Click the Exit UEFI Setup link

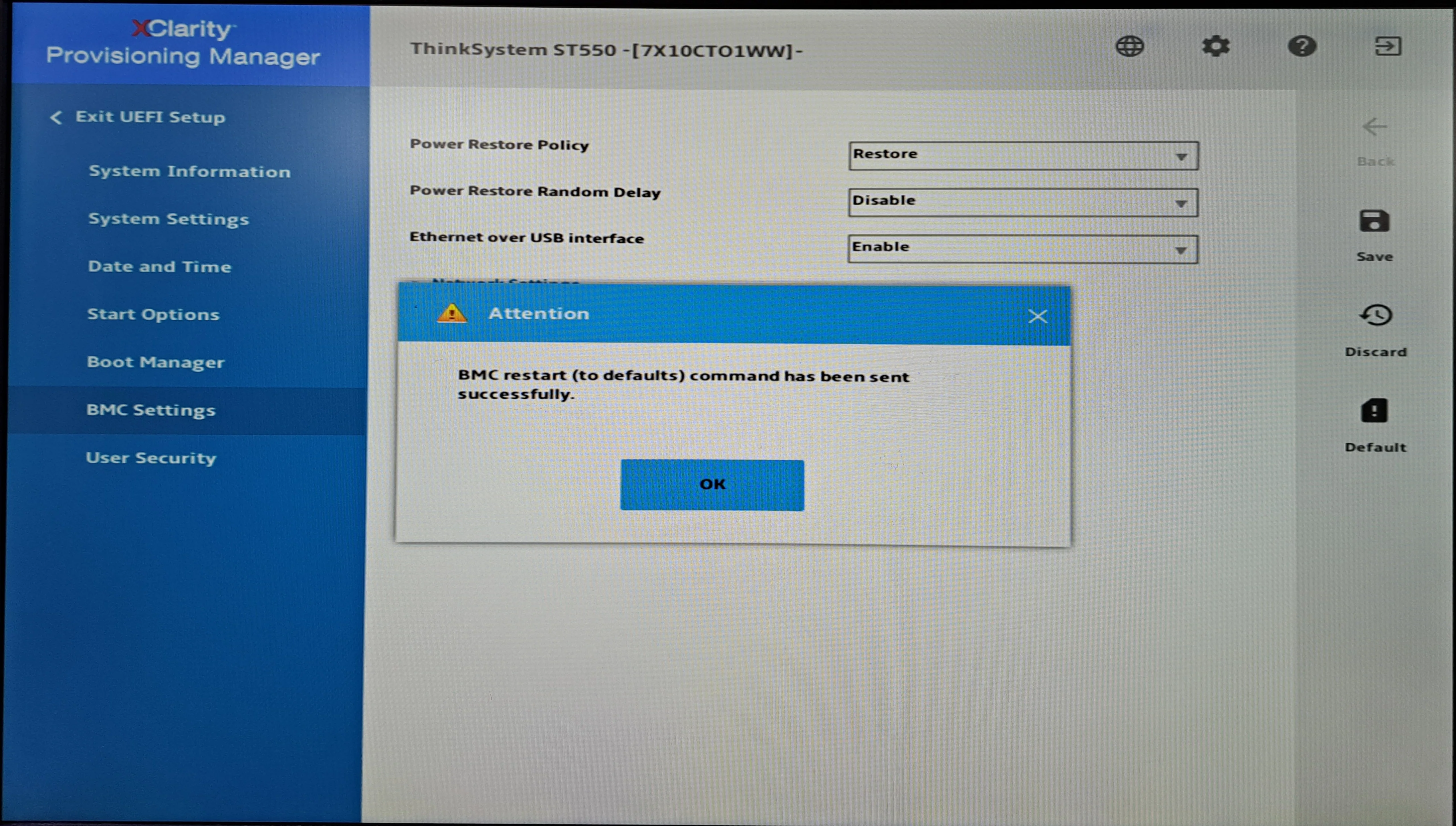(150, 117)
